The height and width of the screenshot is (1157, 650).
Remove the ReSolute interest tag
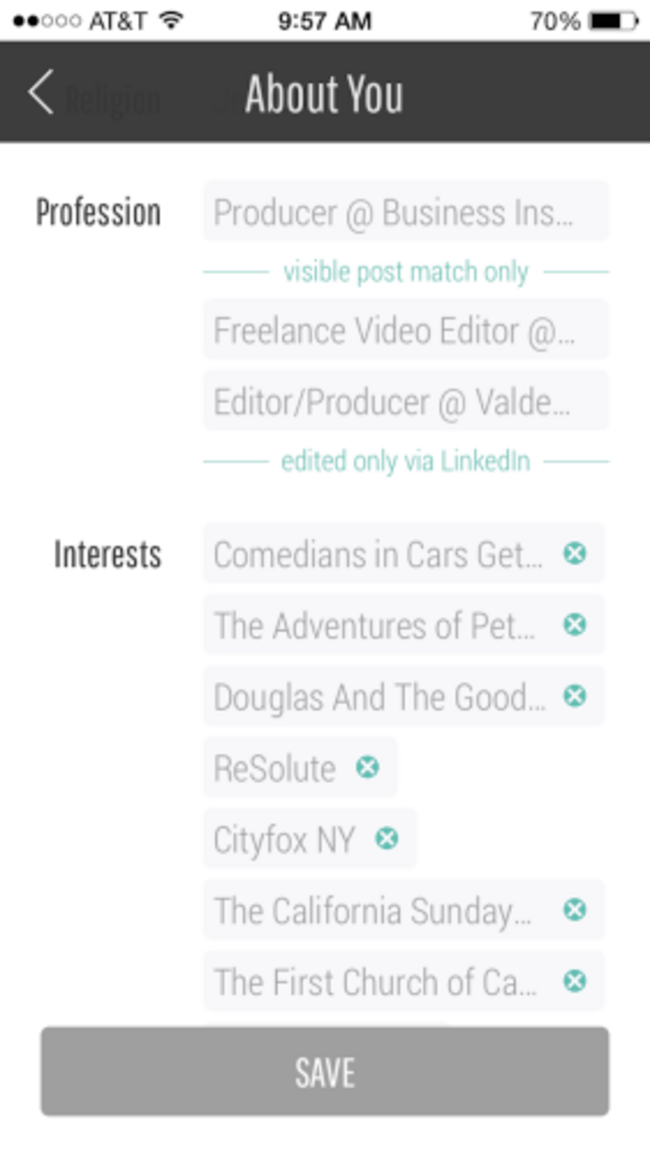[367, 767]
